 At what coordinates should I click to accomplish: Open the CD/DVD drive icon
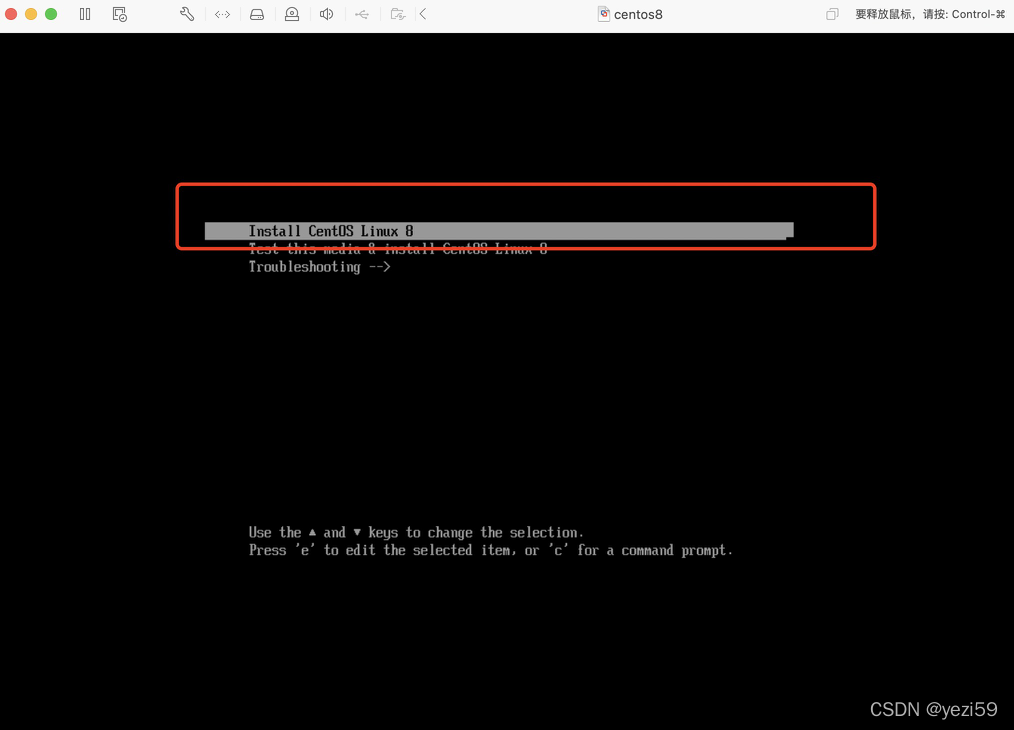tap(292, 14)
